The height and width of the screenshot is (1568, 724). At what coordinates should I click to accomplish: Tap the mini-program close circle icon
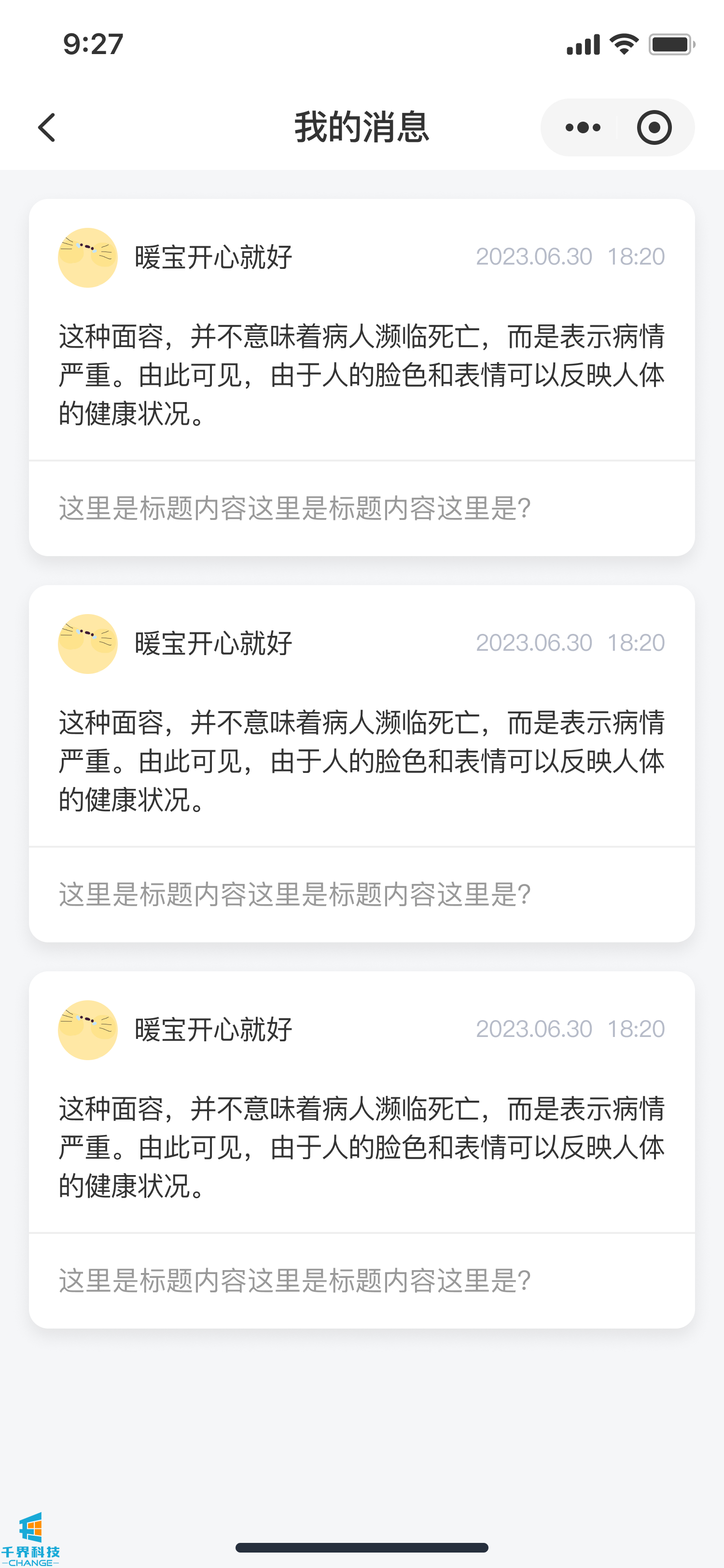click(654, 127)
